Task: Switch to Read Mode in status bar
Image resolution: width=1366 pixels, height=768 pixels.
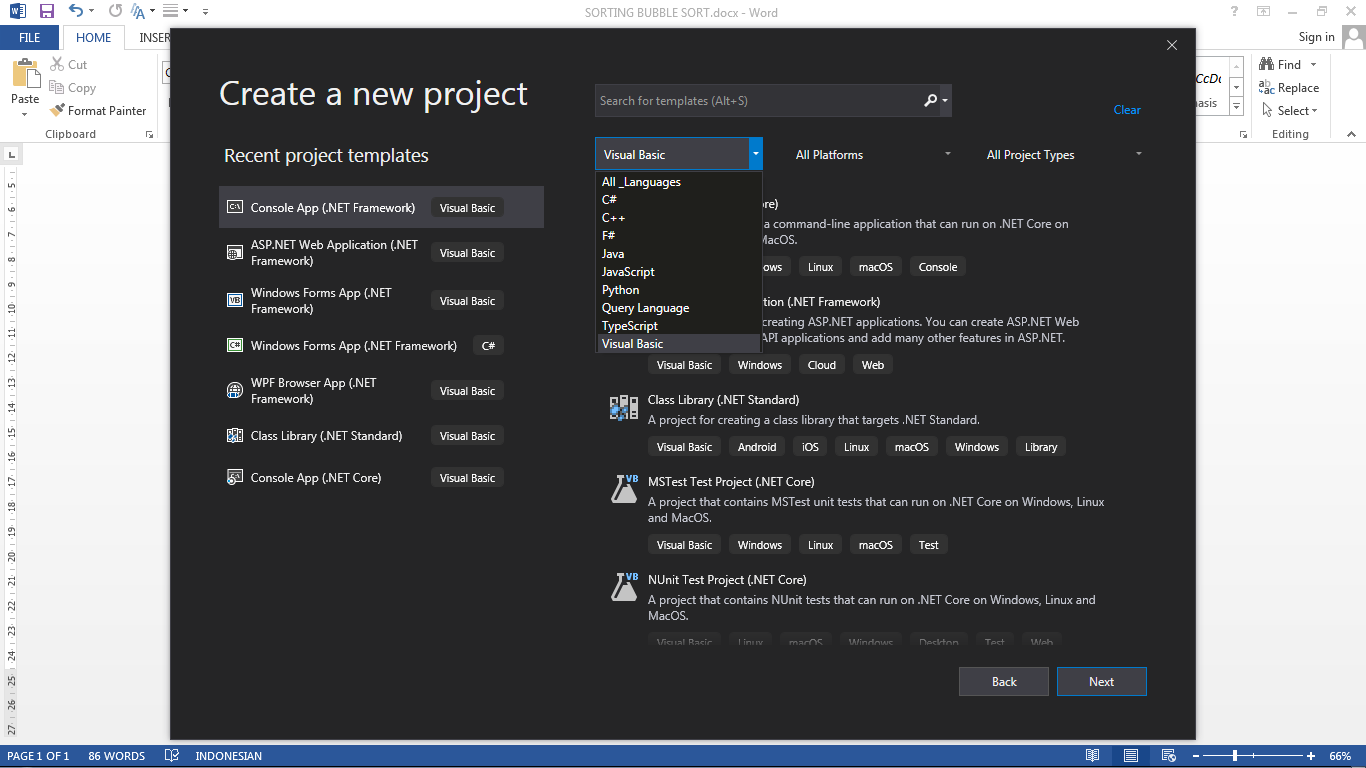Action: [1092, 756]
